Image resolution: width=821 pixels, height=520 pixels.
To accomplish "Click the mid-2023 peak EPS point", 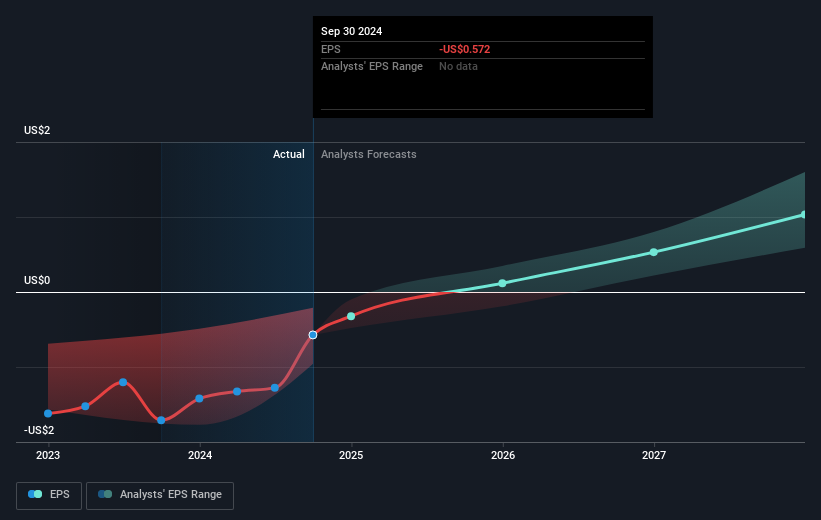I will [123, 382].
